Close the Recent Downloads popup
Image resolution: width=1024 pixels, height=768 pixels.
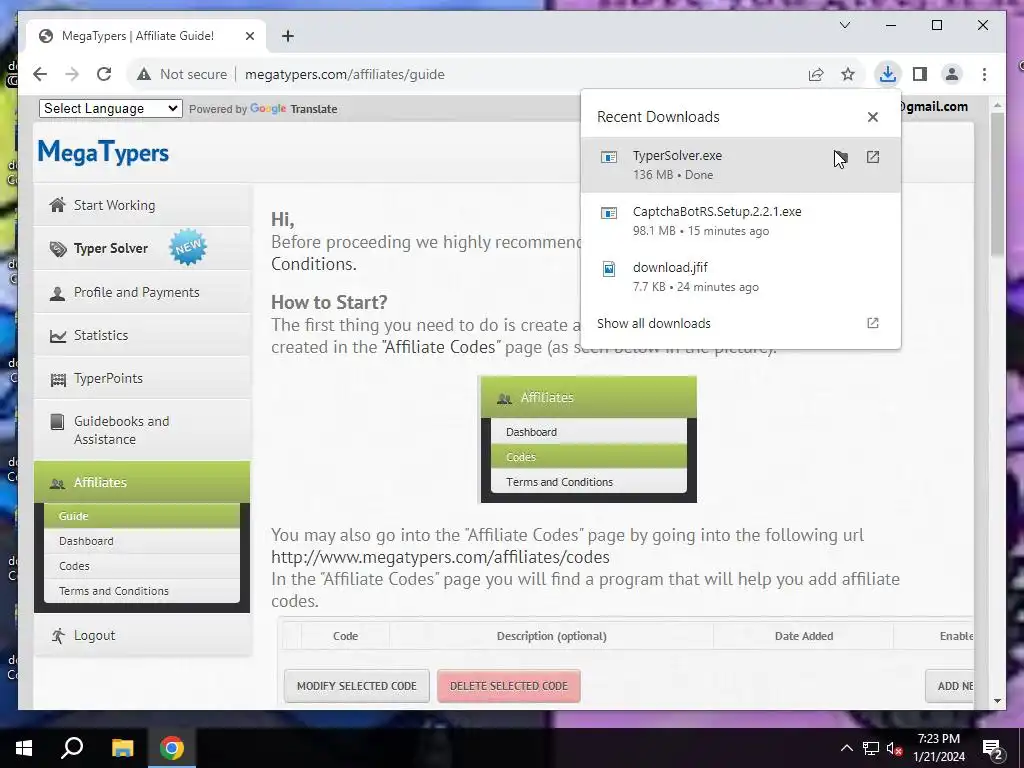[x=872, y=117]
